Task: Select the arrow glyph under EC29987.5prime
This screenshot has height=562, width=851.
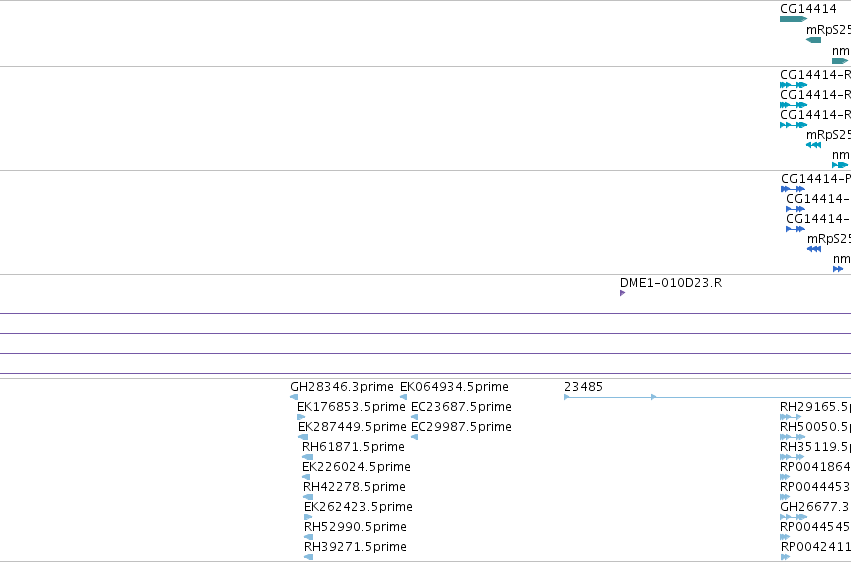Action: 415,437
